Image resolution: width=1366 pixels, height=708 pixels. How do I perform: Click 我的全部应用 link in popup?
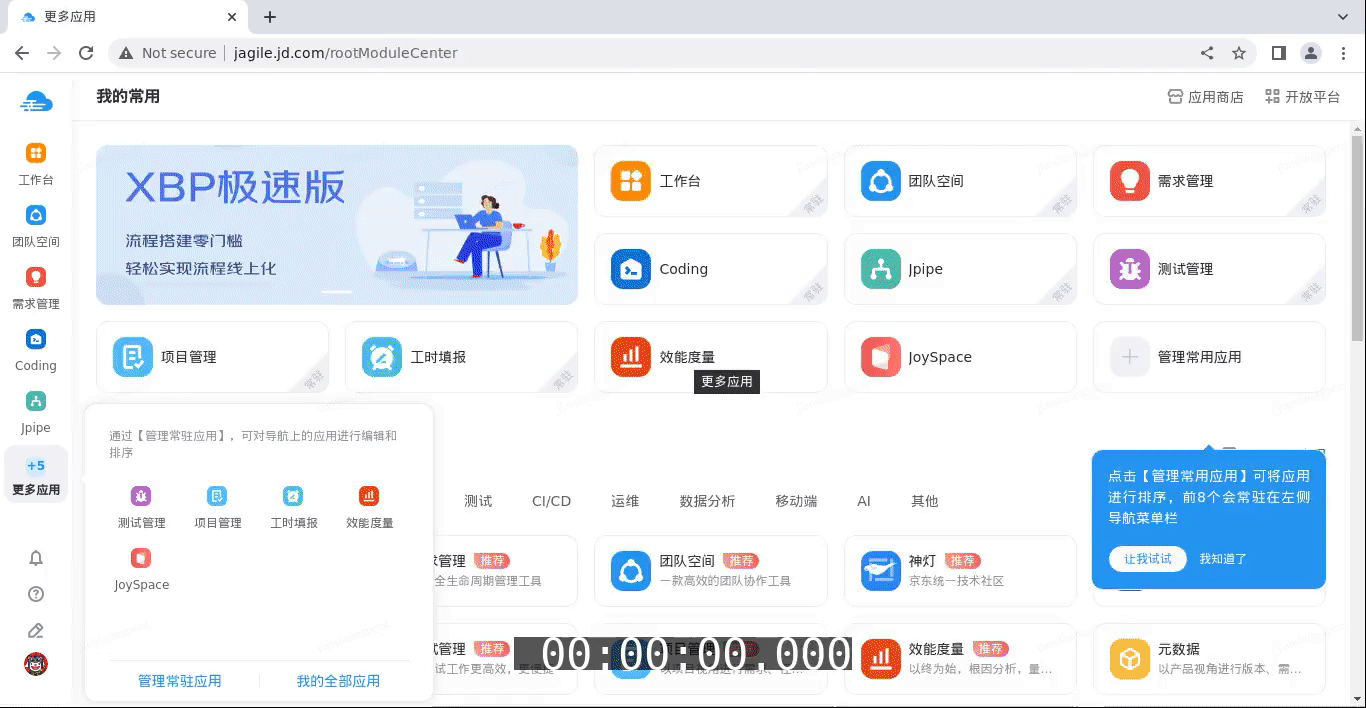click(338, 681)
